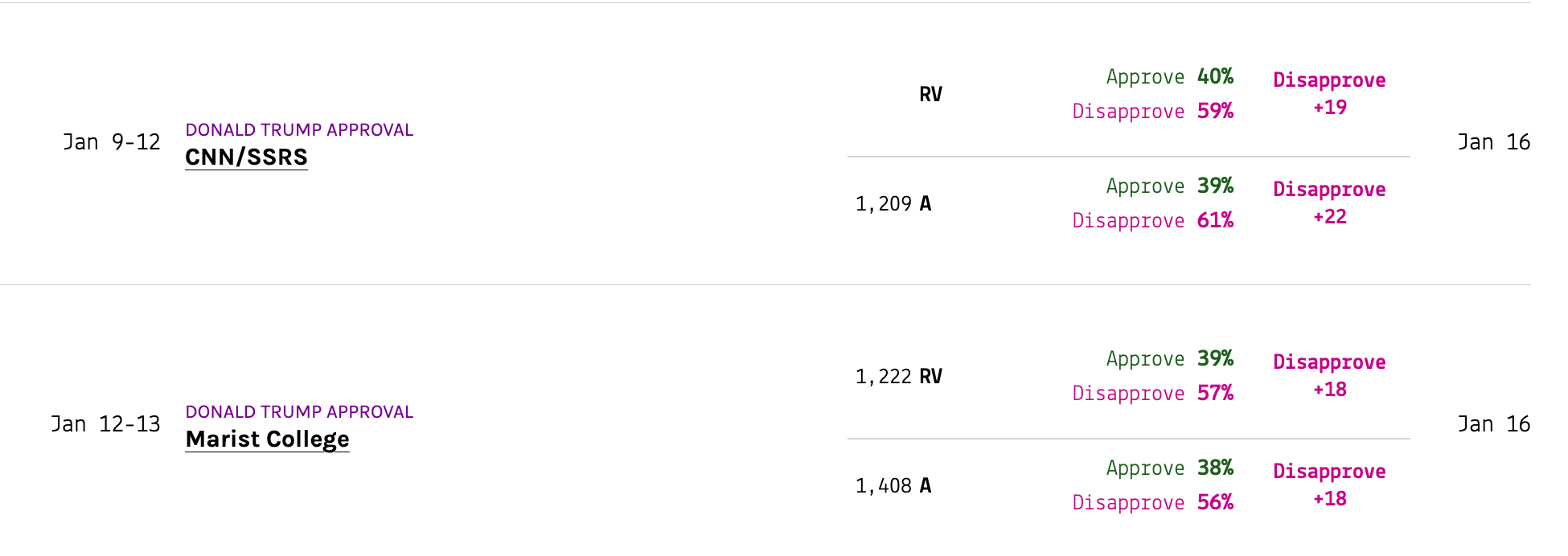
Task: Click the Disapprove 56% result
Action: [x=1152, y=503]
